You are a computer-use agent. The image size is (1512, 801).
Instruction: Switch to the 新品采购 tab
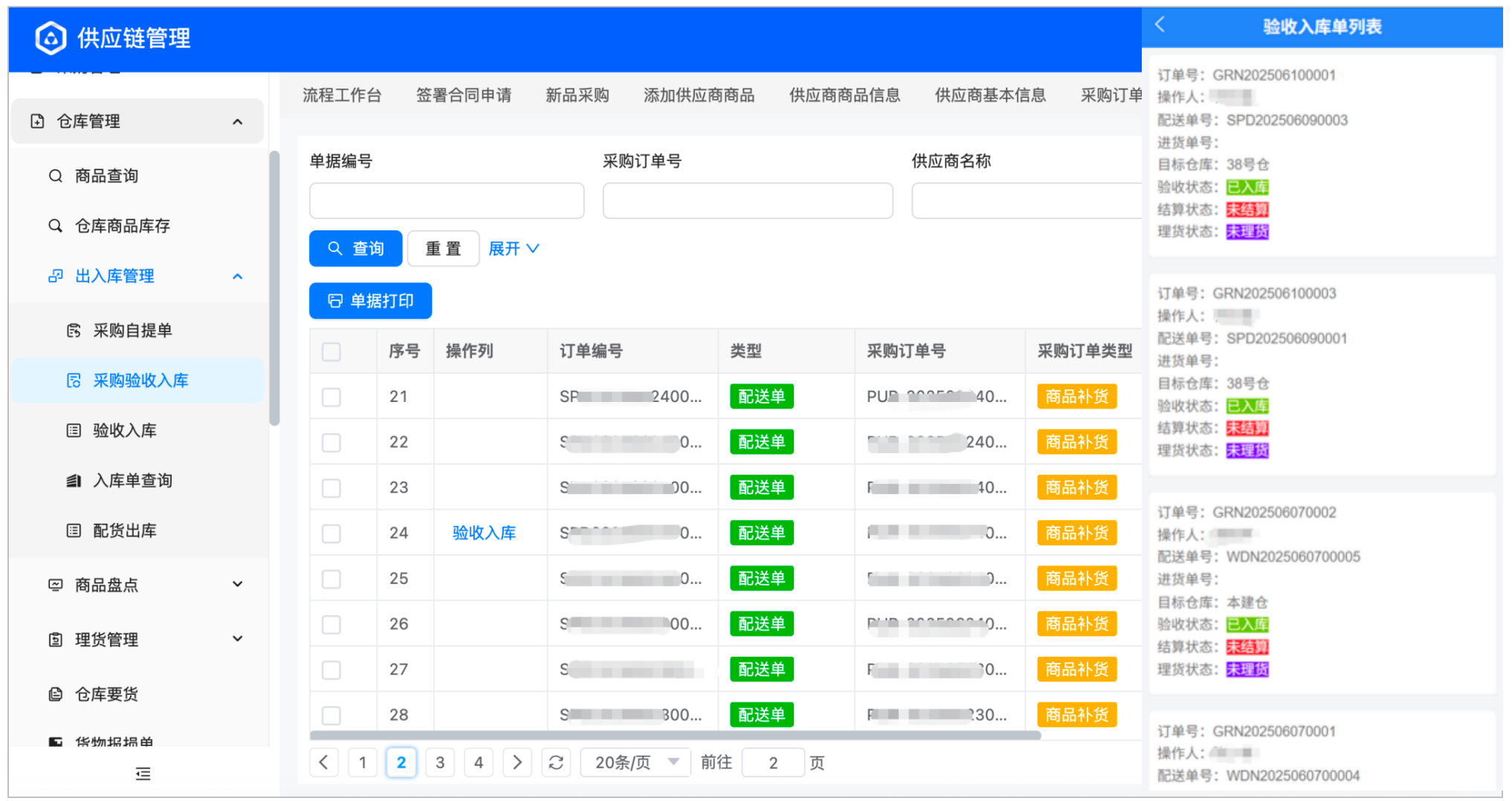tap(578, 95)
